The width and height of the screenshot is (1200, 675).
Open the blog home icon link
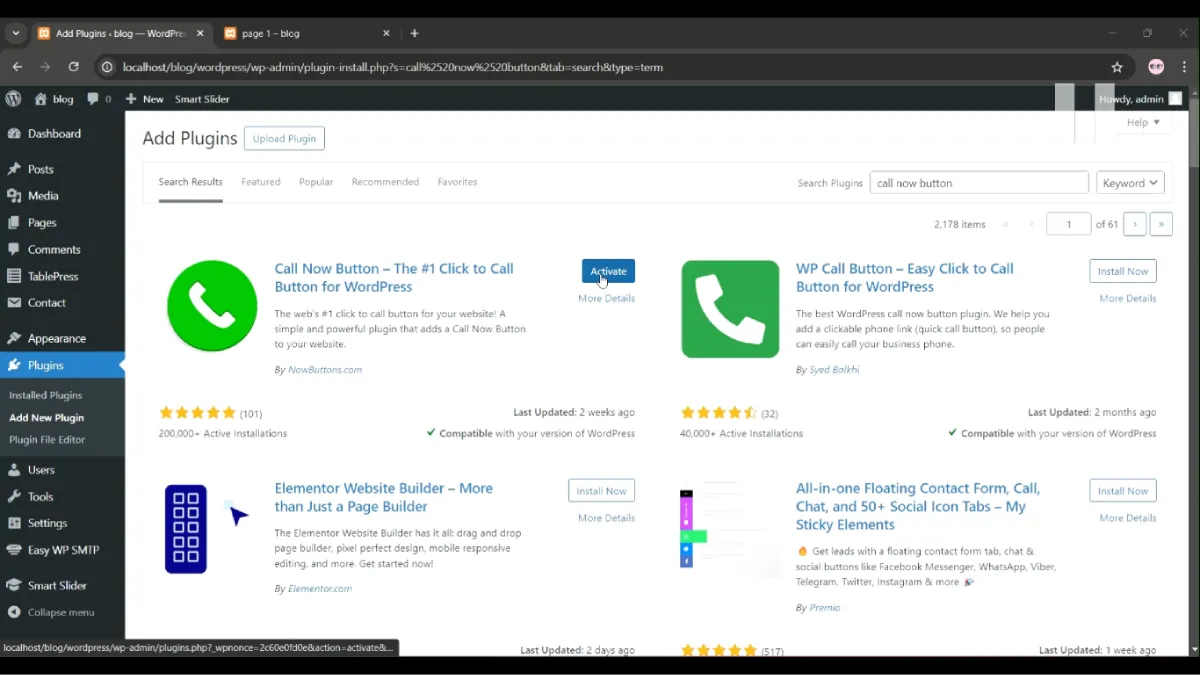54,99
